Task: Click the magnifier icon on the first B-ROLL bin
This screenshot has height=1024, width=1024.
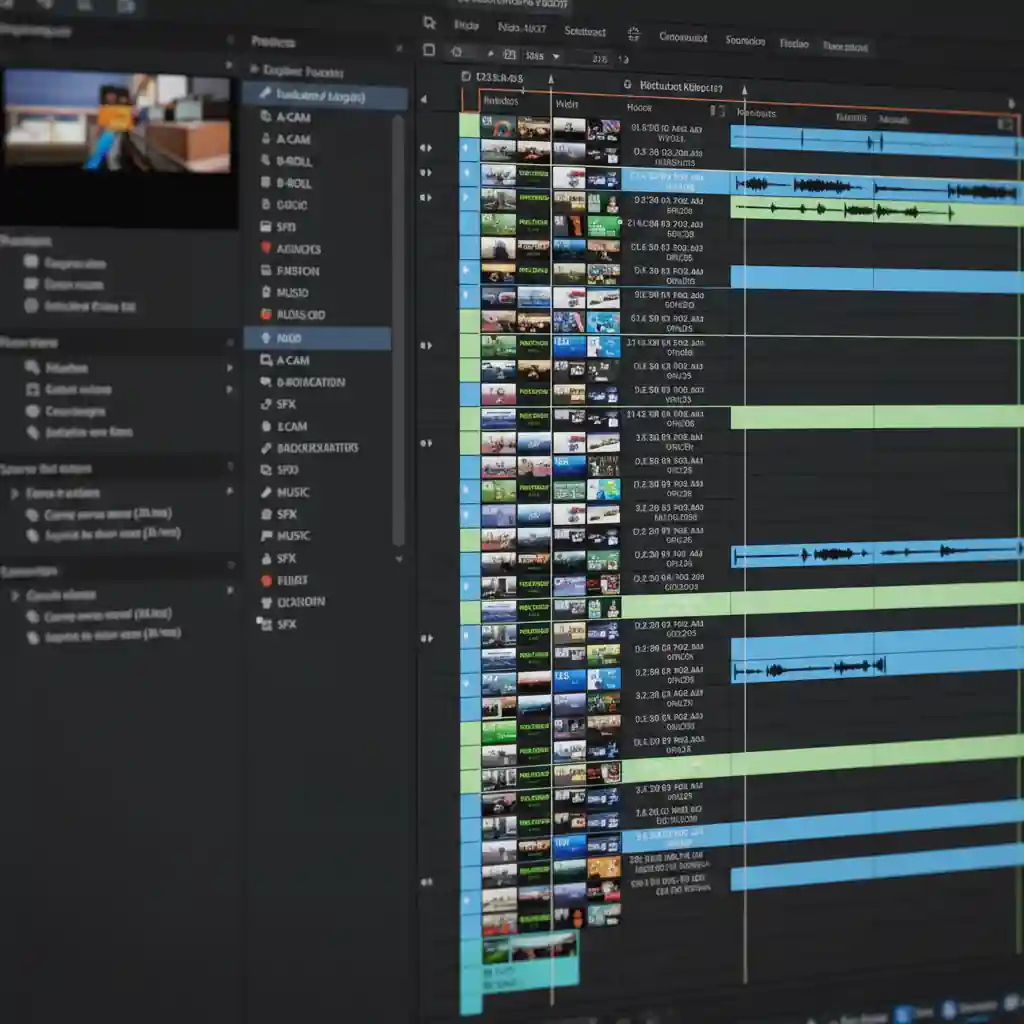Action: click(266, 160)
